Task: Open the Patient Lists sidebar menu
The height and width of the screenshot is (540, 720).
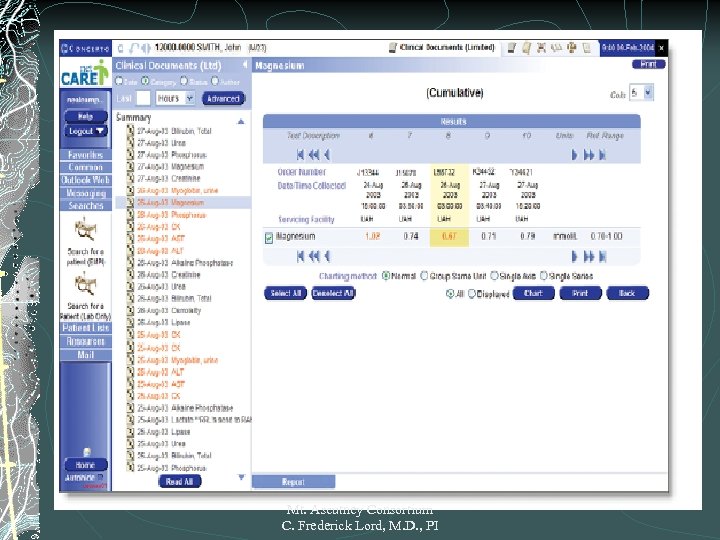Action: pos(85,328)
